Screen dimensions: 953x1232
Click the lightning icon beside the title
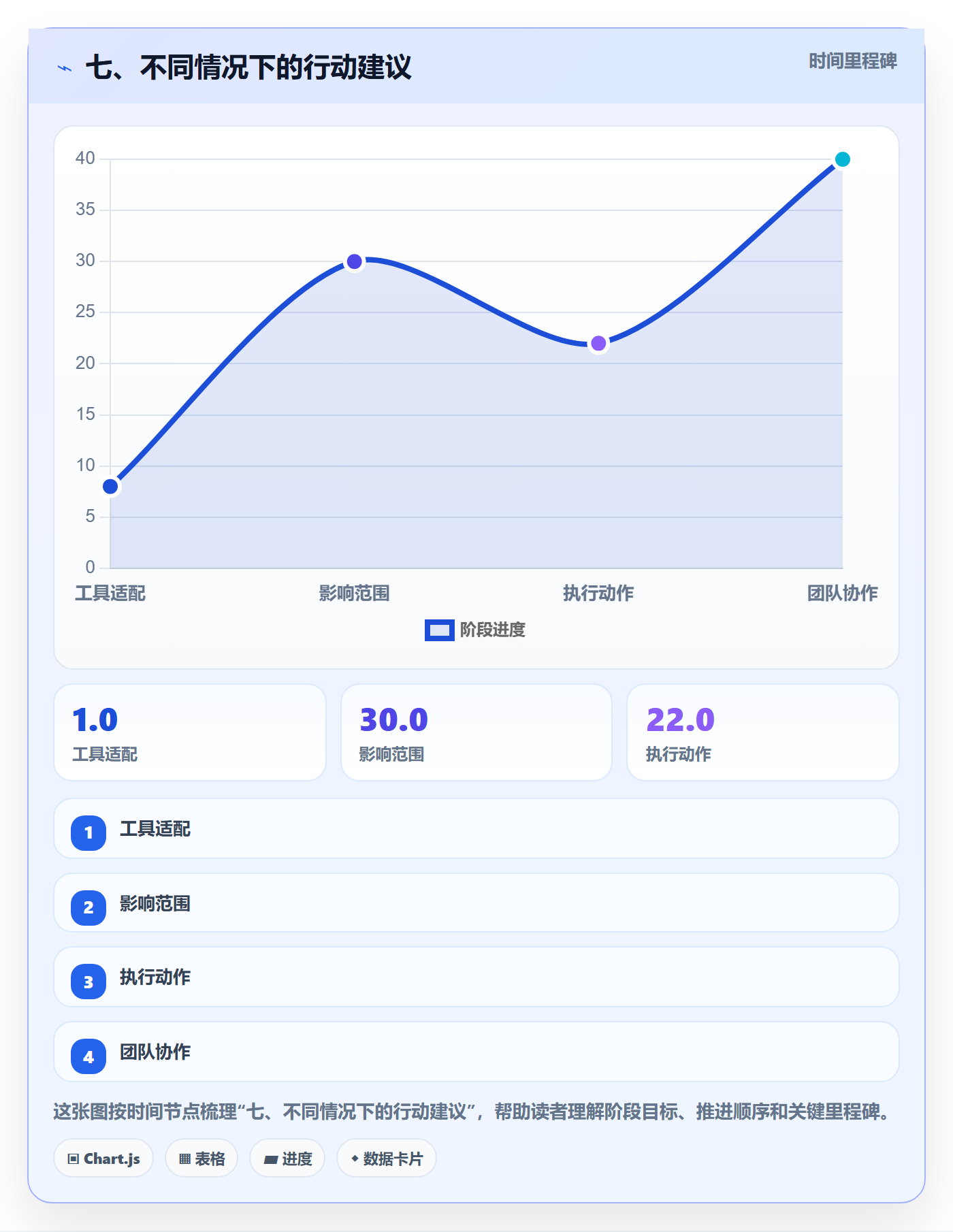(x=65, y=68)
